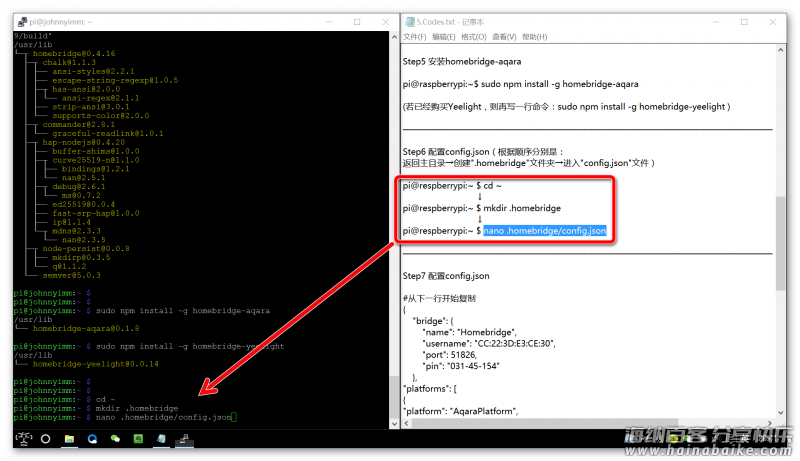Minimize the PuTTY terminal window
The height and width of the screenshot is (461, 800).
pyautogui.click(x=329, y=22)
